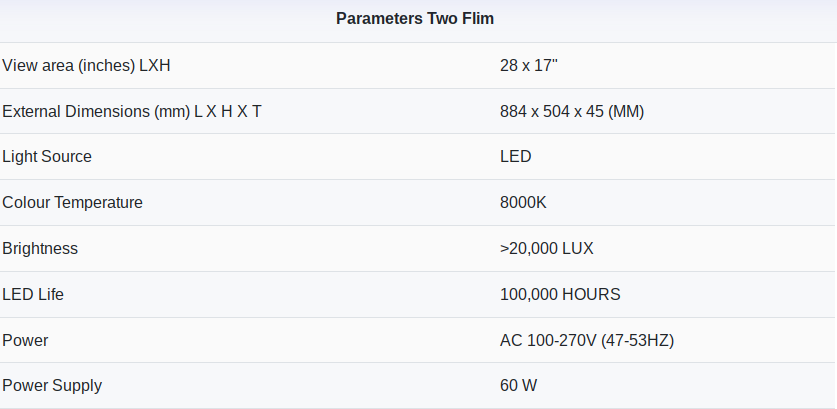Image resolution: width=837 pixels, height=409 pixels.
Task: Click the 100,000 HOURS value
Action: click(x=560, y=295)
